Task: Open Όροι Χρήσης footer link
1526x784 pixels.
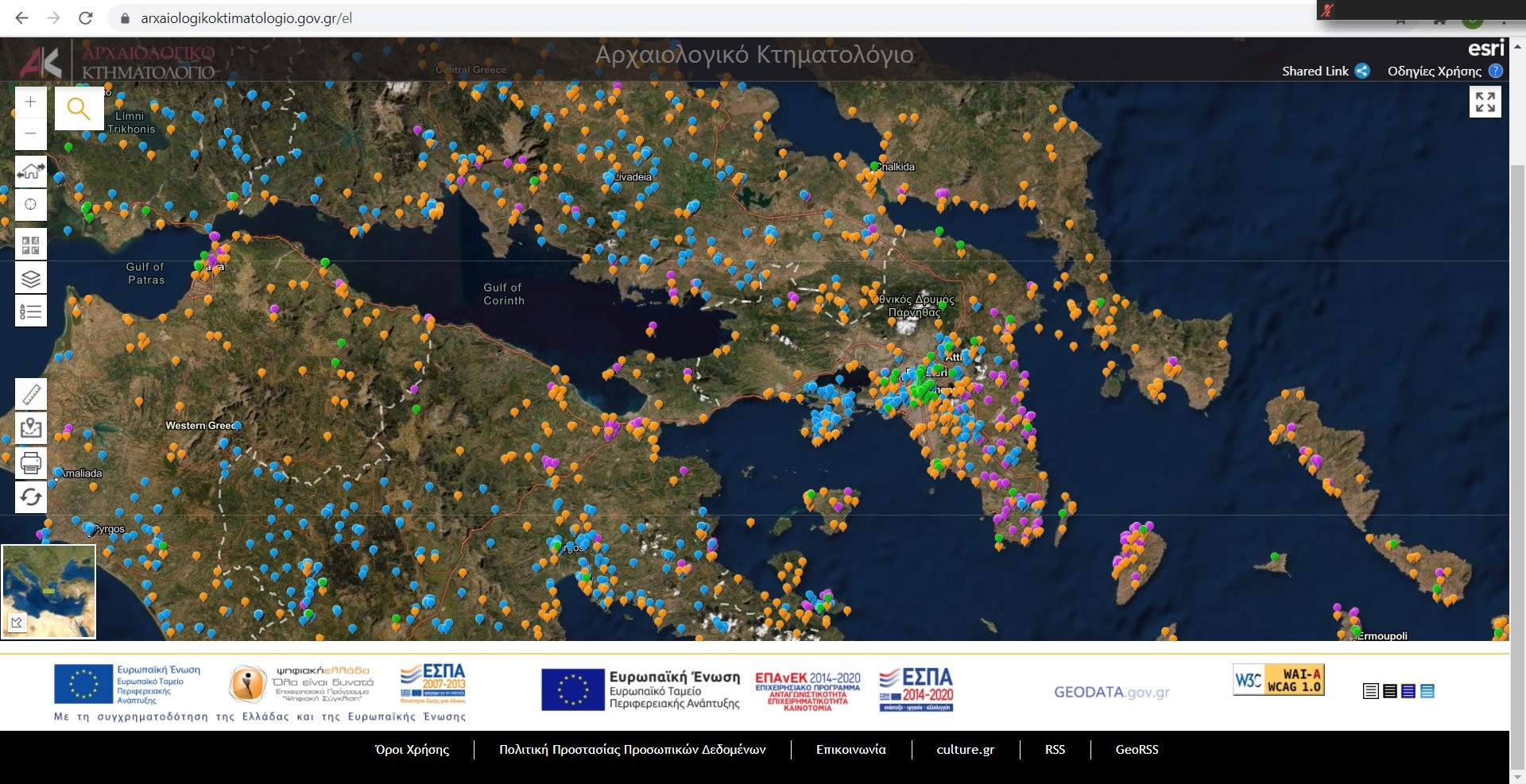Action: coord(412,750)
